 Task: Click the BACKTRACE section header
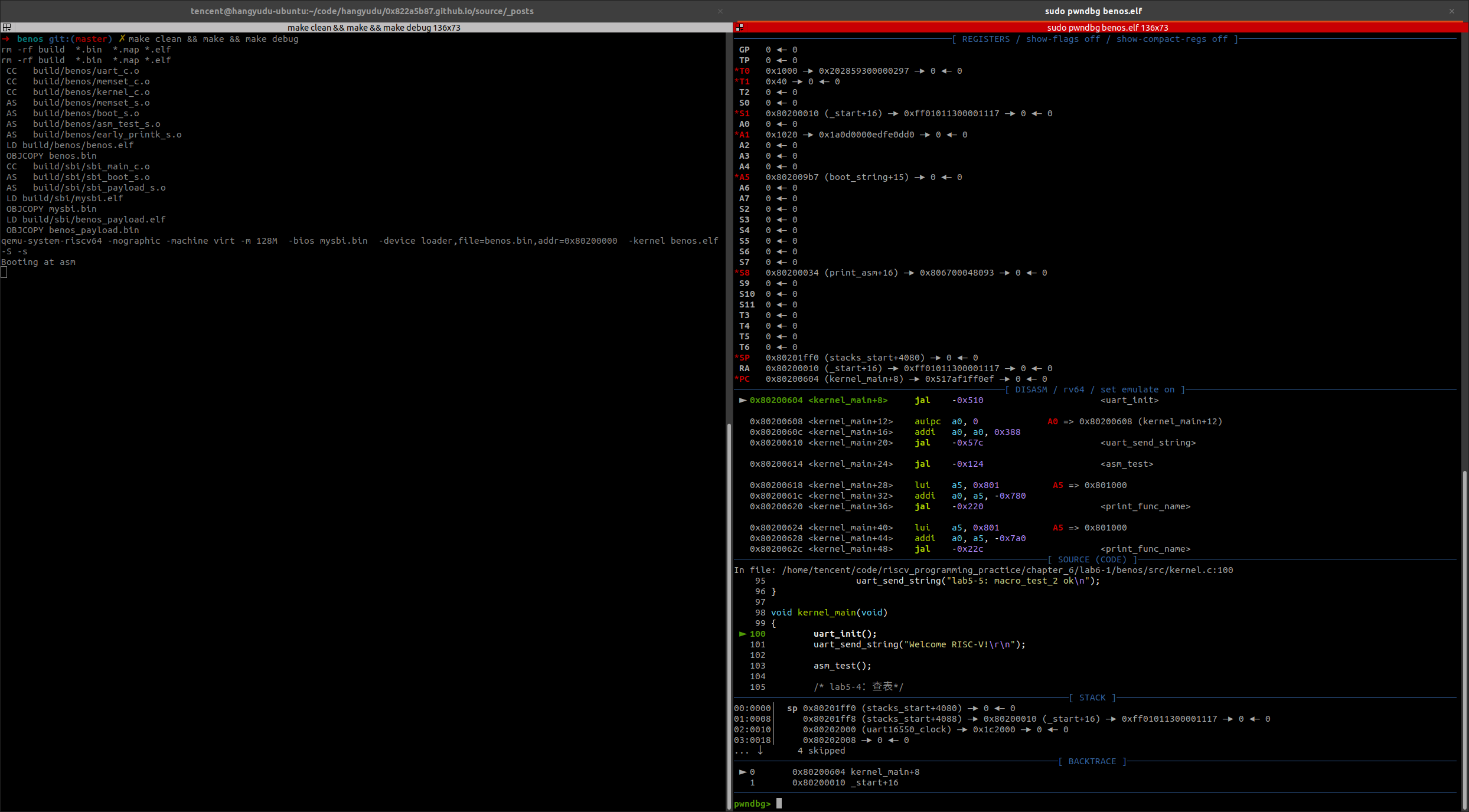tap(1092, 761)
